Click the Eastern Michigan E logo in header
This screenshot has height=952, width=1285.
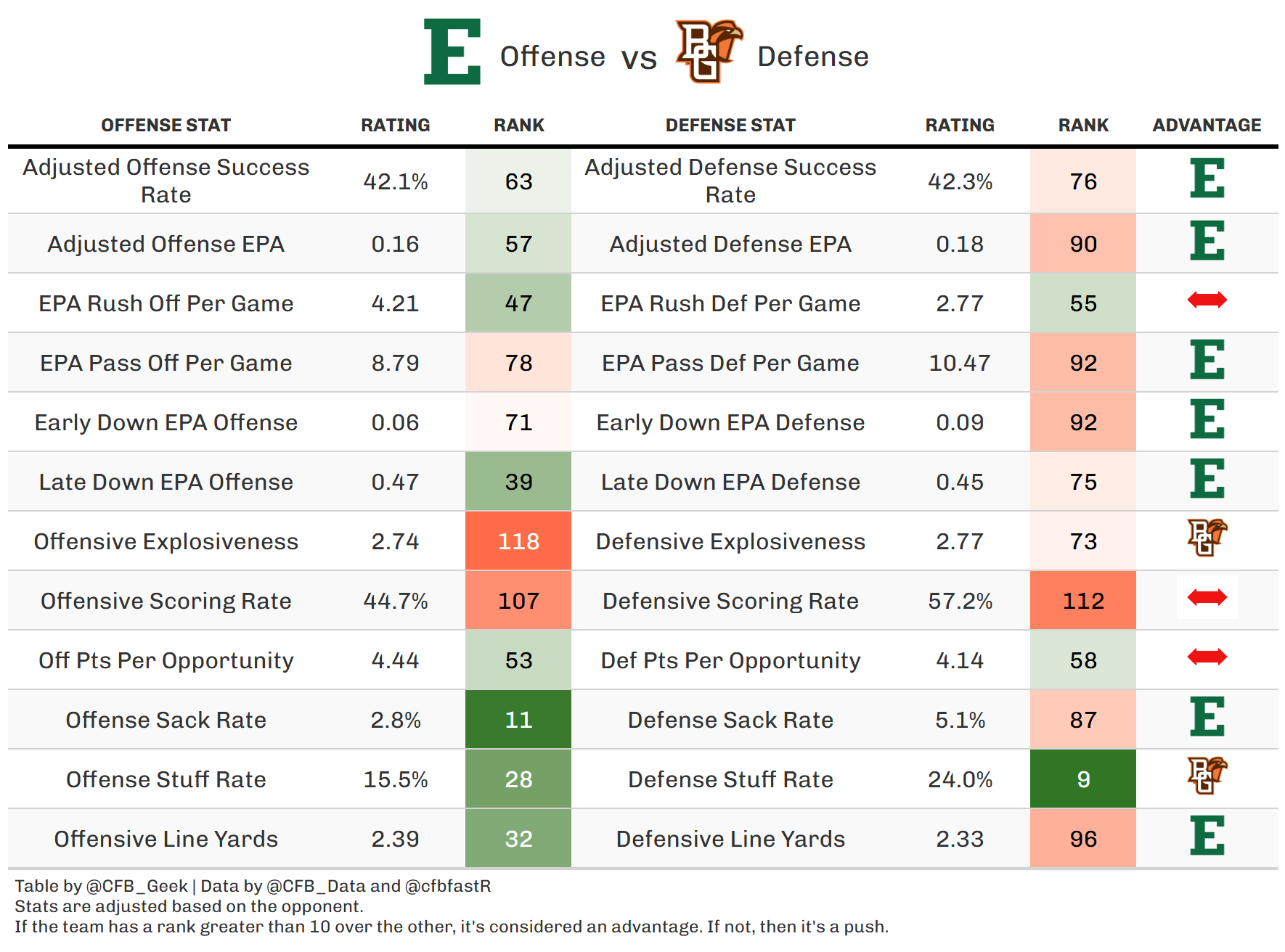pyautogui.click(x=452, y=52)
